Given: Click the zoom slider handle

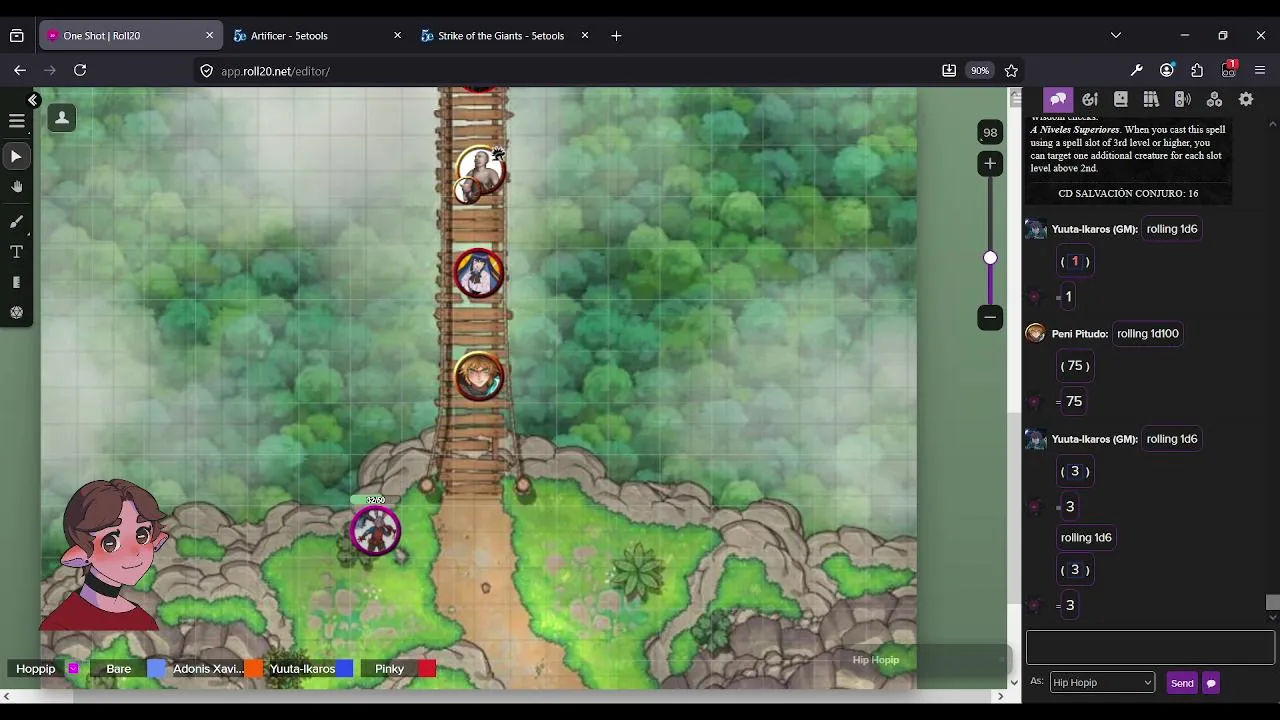Looking at the screenshot, I should 990,258.
